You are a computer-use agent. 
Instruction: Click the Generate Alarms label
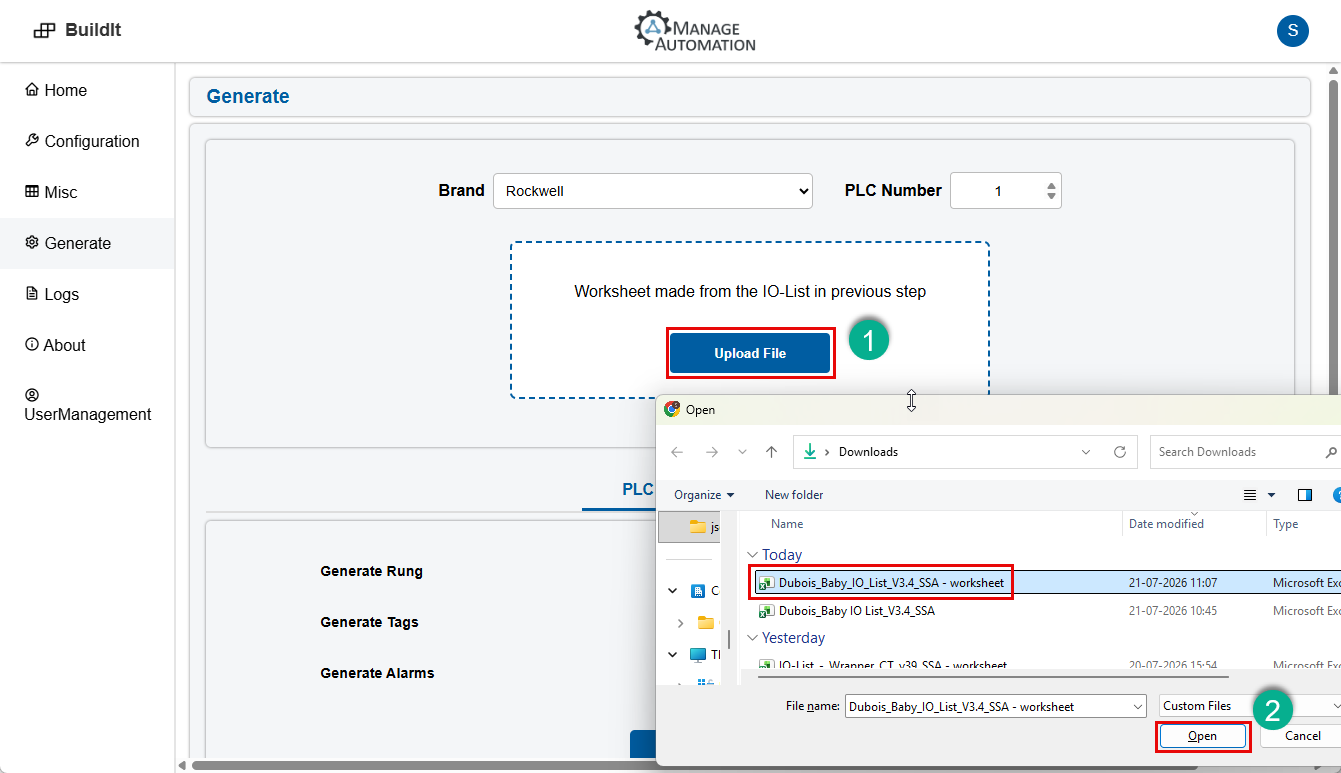[377, 673]
